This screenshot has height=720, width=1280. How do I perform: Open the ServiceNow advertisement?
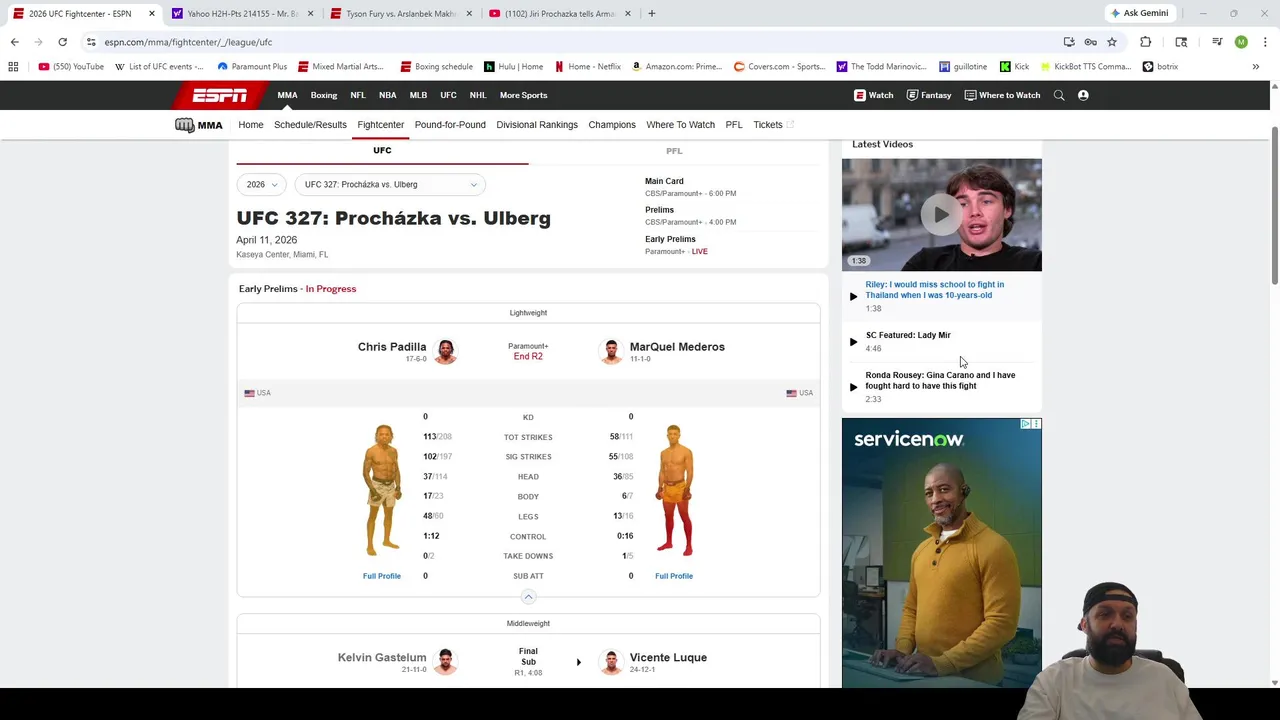click(x=941, y=553)
